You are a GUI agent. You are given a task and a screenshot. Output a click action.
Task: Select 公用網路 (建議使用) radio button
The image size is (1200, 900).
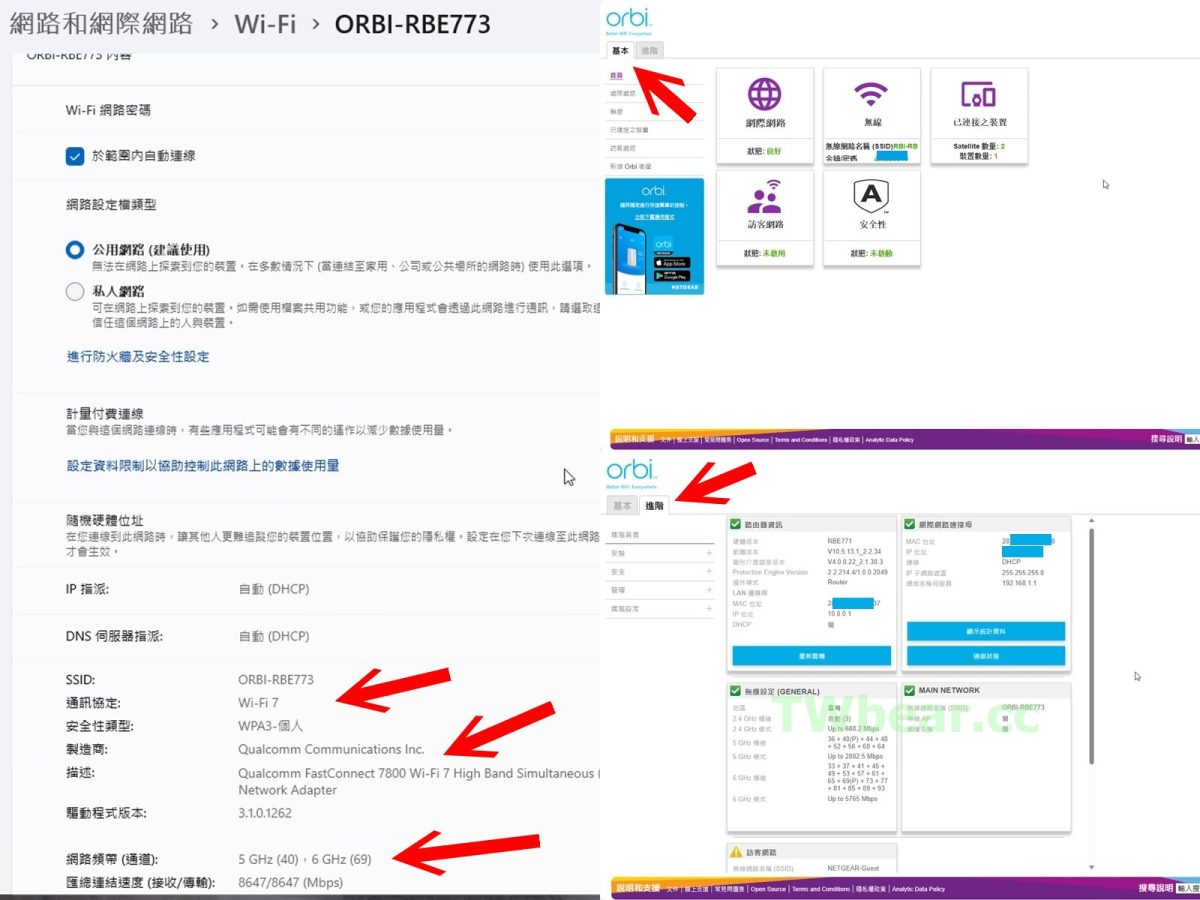click(x=74, y=250)
